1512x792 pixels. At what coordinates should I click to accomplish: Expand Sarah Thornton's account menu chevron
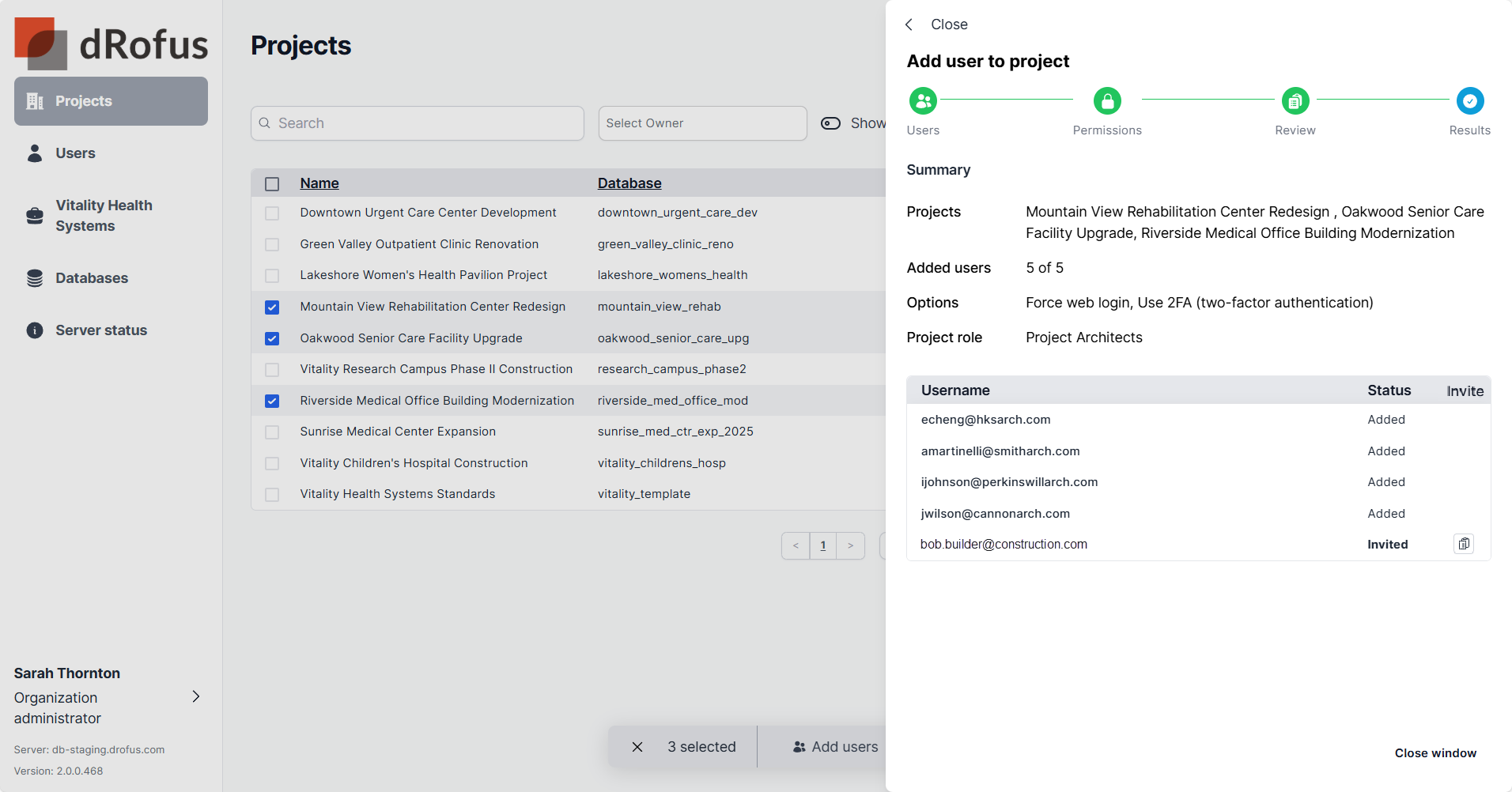pyautogui.click(x=196, y=696)
